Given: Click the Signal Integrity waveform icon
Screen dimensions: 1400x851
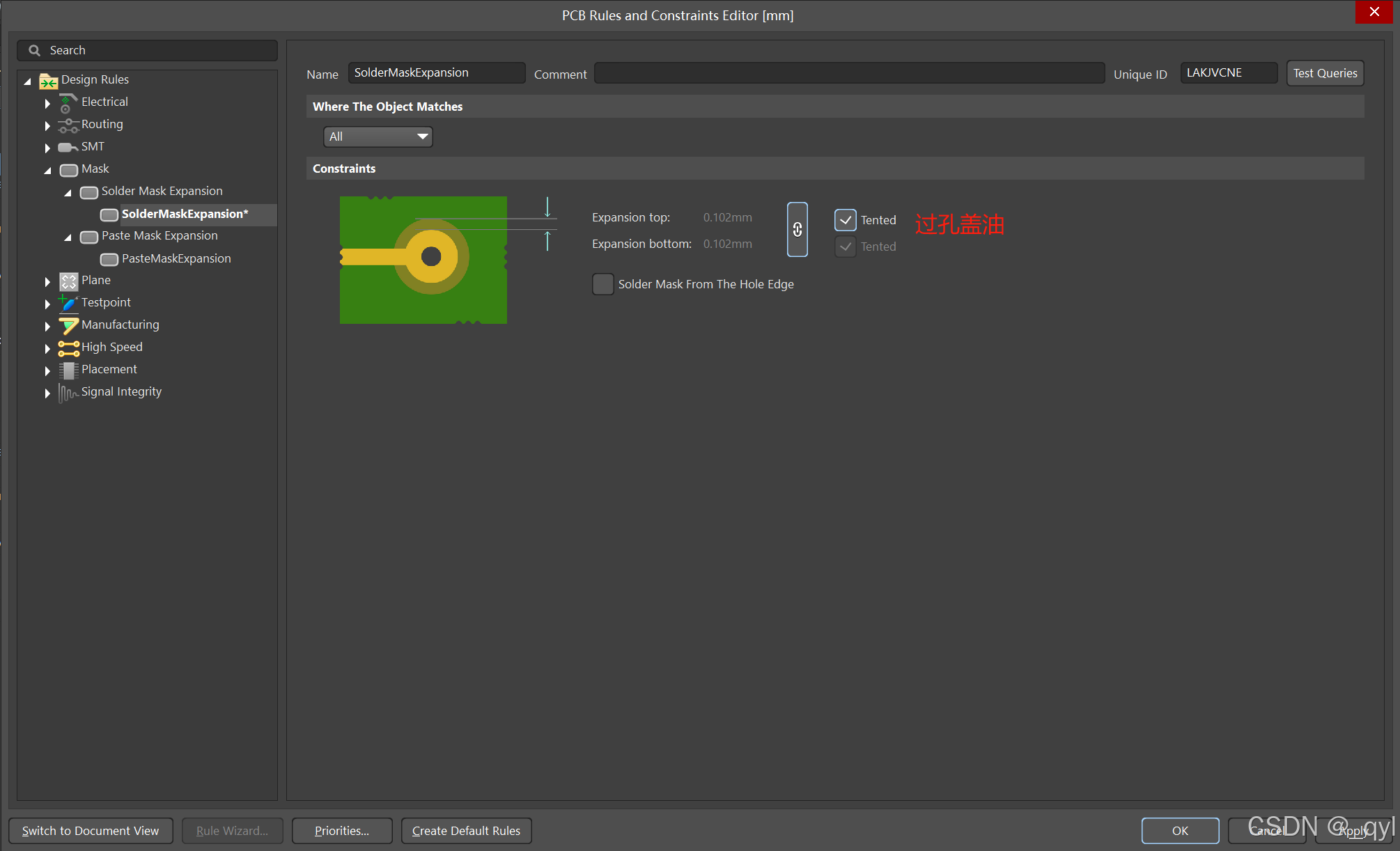Looking at the screenshot, I should (68, 393).
